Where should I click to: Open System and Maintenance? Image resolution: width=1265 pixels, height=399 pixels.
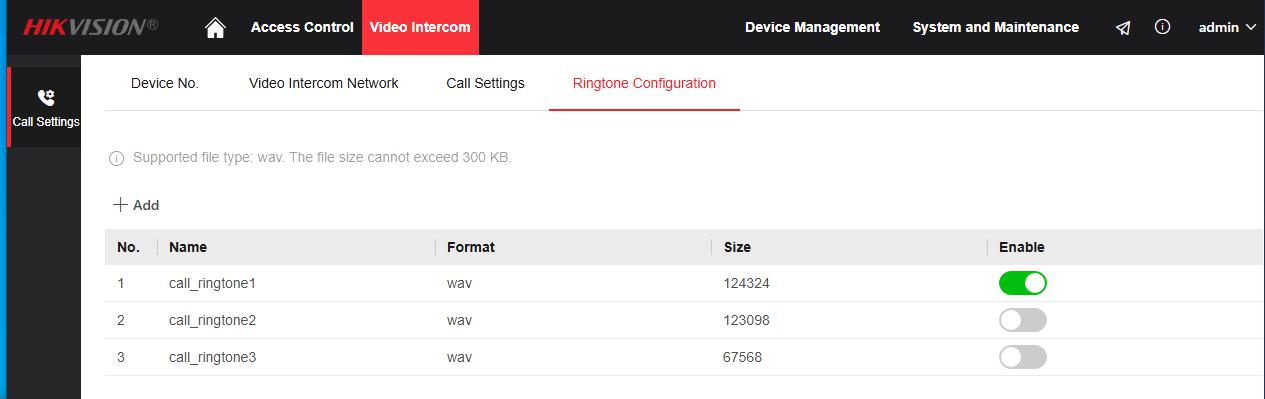(995, 27)
